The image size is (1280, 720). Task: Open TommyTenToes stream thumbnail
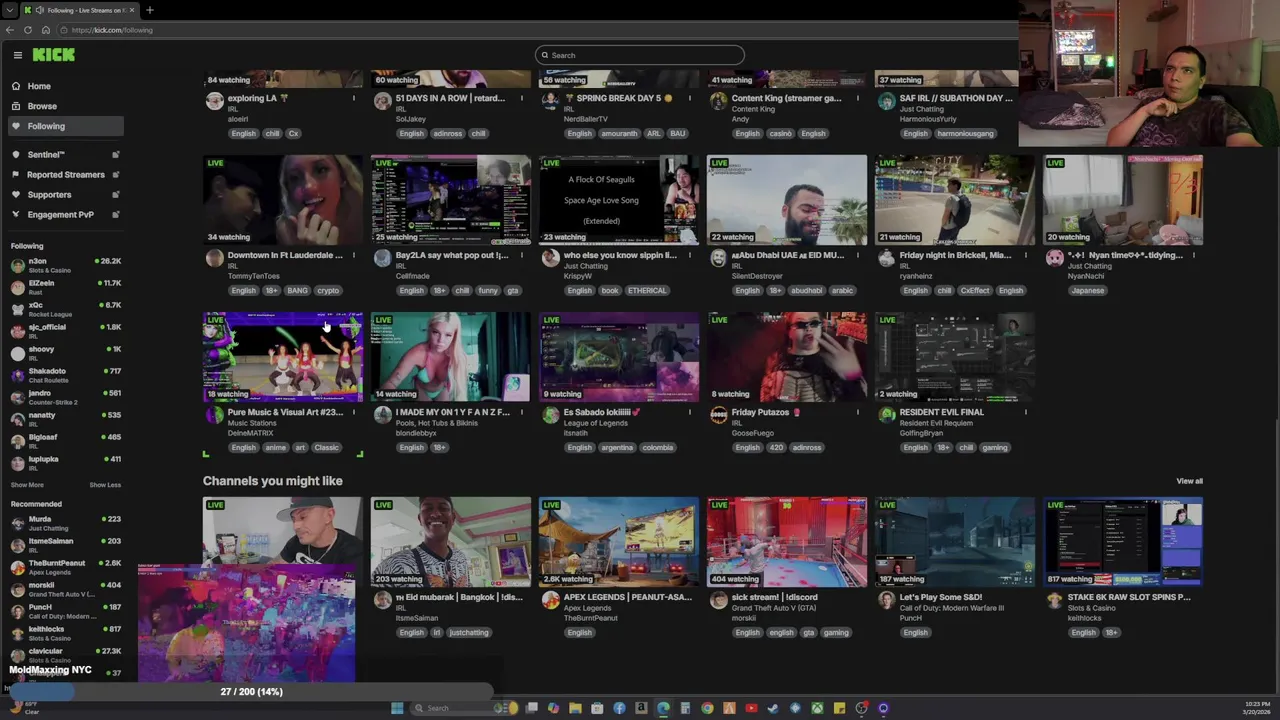pyautogui.click(x=283, y=200)
